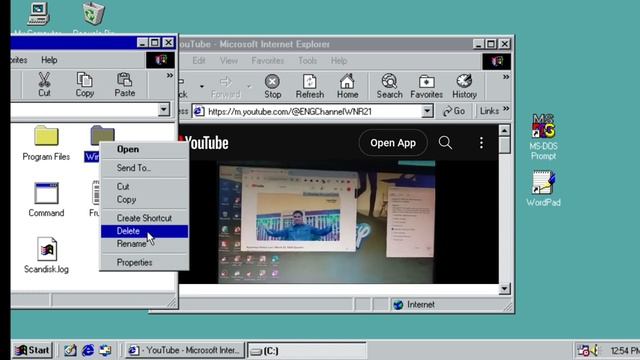Click the volume speaker tray icon
Screen dimensions: 640x360
tap(594, 350)
